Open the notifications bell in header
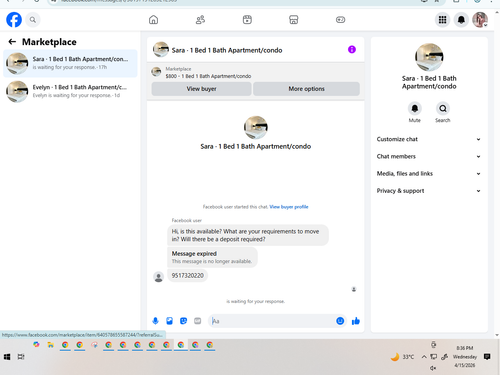 point(461,20)
